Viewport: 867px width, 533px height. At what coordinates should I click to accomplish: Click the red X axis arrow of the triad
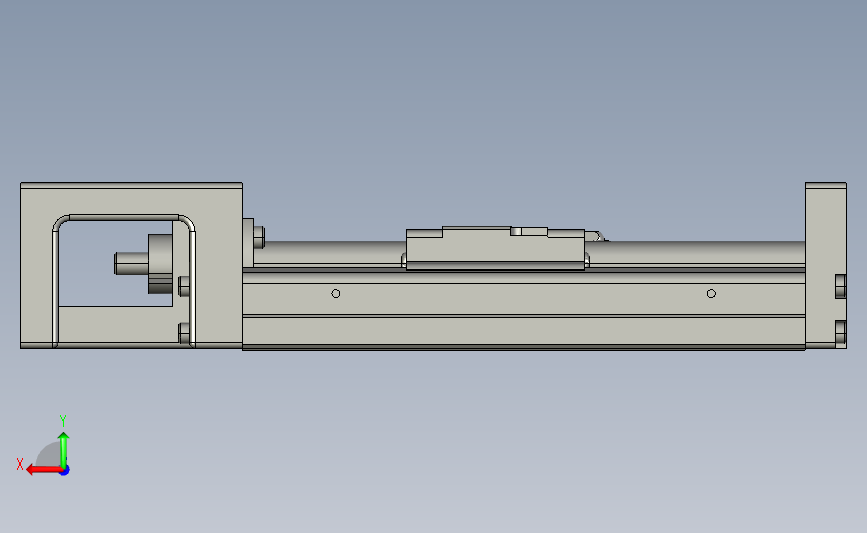tap(44, 470)
